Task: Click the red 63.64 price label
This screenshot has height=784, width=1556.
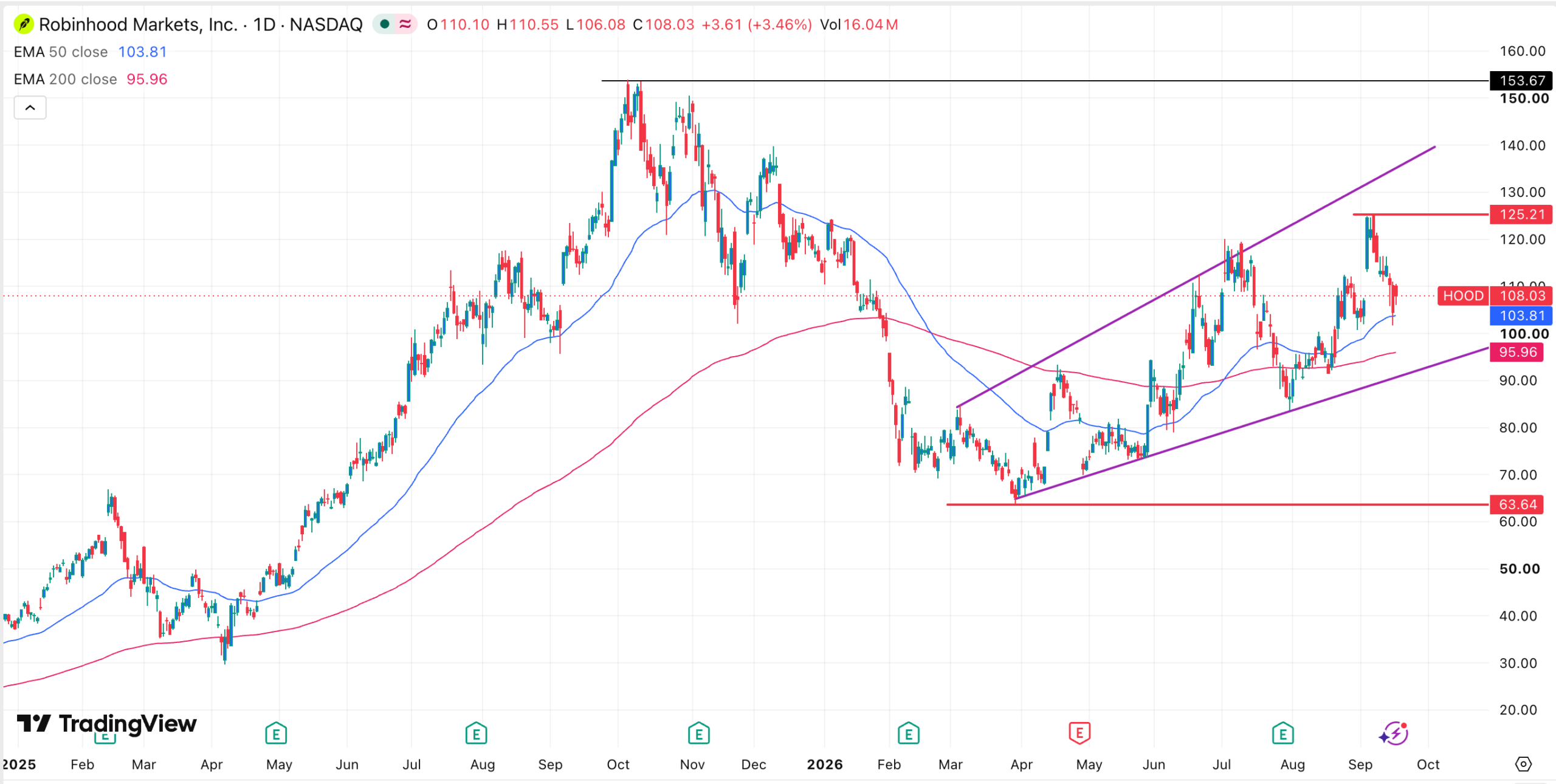Action: tap(1517, 504)
